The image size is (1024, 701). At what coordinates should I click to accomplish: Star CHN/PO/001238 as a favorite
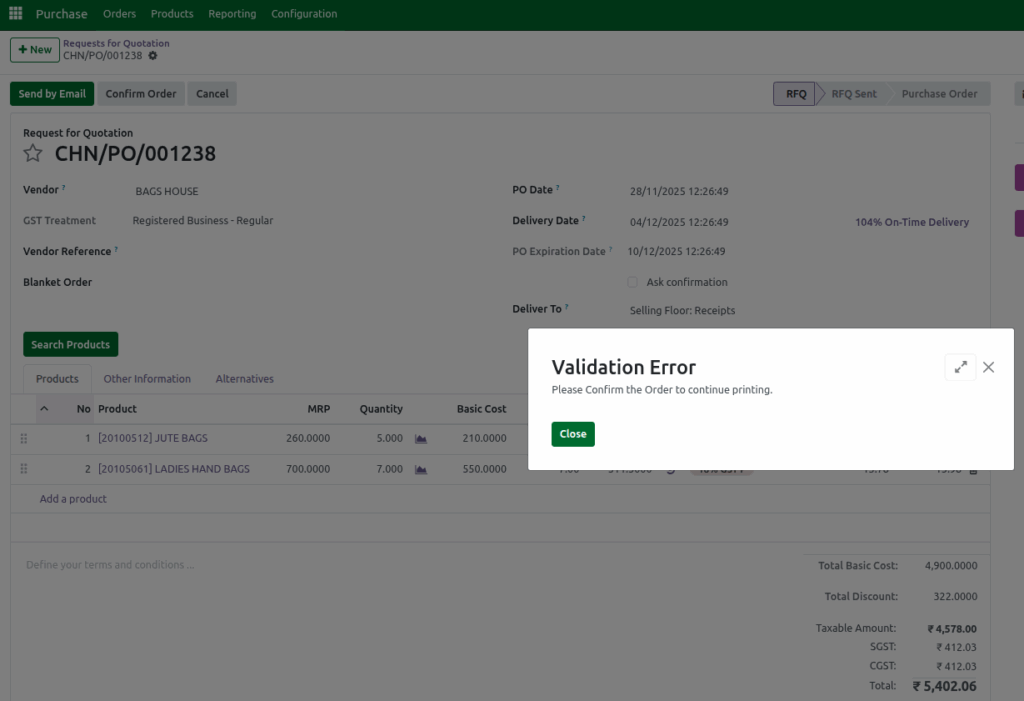33,152
